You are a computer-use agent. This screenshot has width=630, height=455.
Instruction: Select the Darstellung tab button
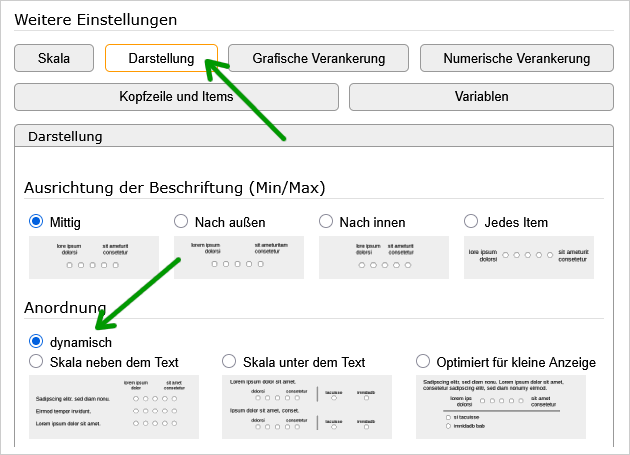(162, 58)
